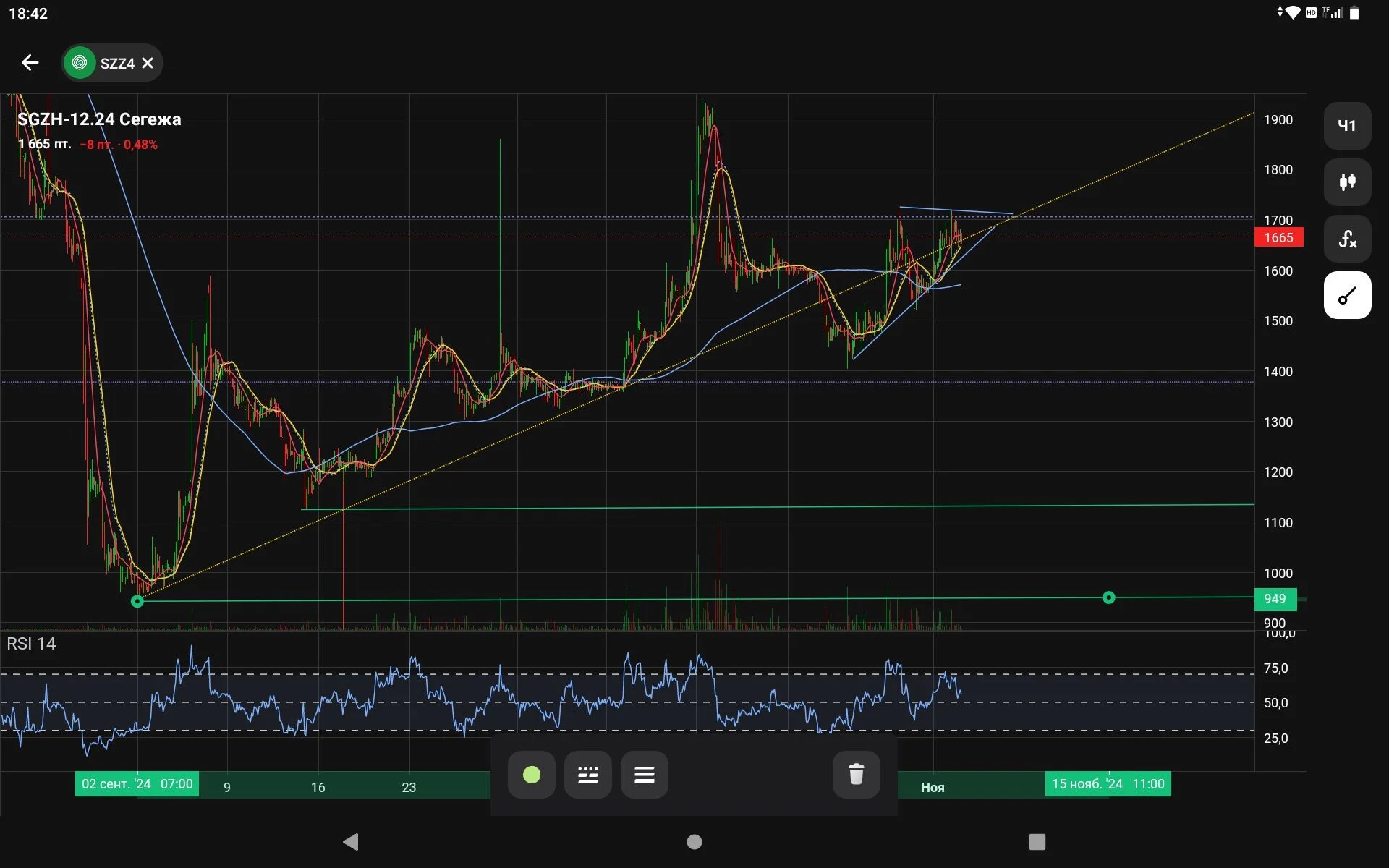Viewport: 1389px width, 868px height.
Task: Click the 16 date label on time axis
Action: [318, 788]
